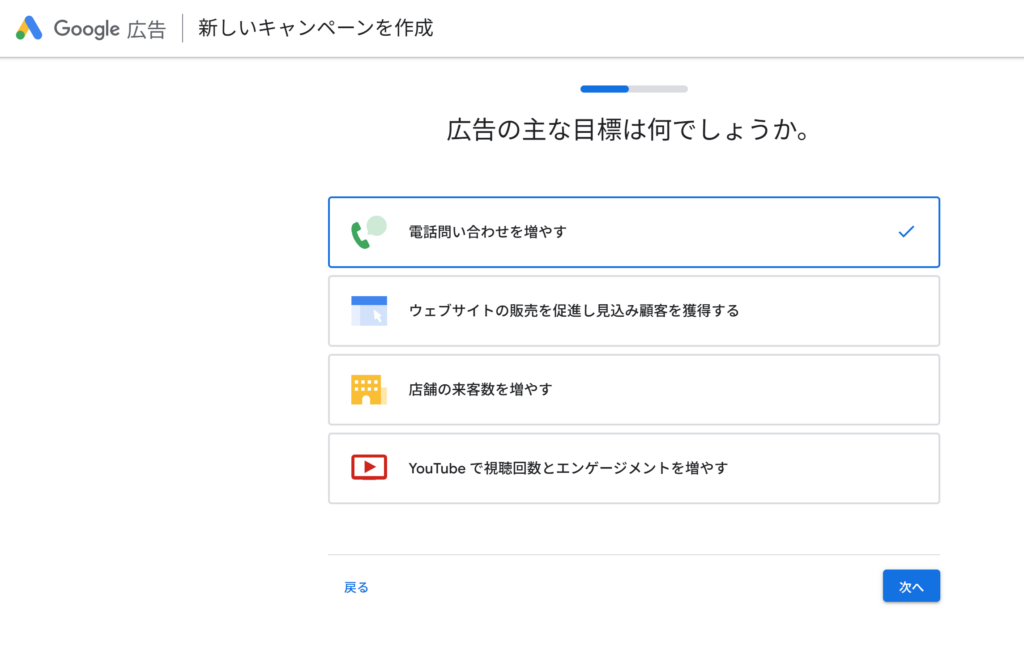Choose 店舗の来客数を増やす goal

click(x=480, y=389)
